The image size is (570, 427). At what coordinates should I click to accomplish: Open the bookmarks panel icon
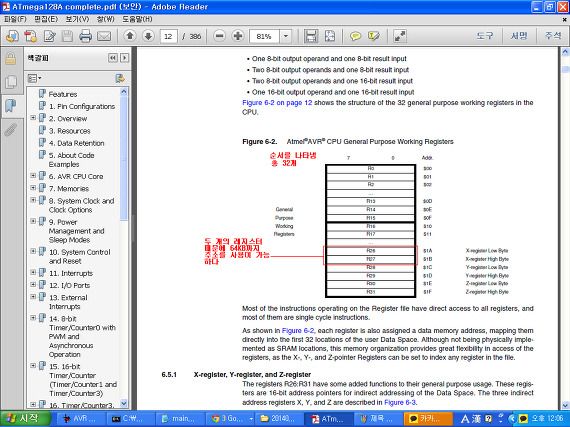coord(11,105)
